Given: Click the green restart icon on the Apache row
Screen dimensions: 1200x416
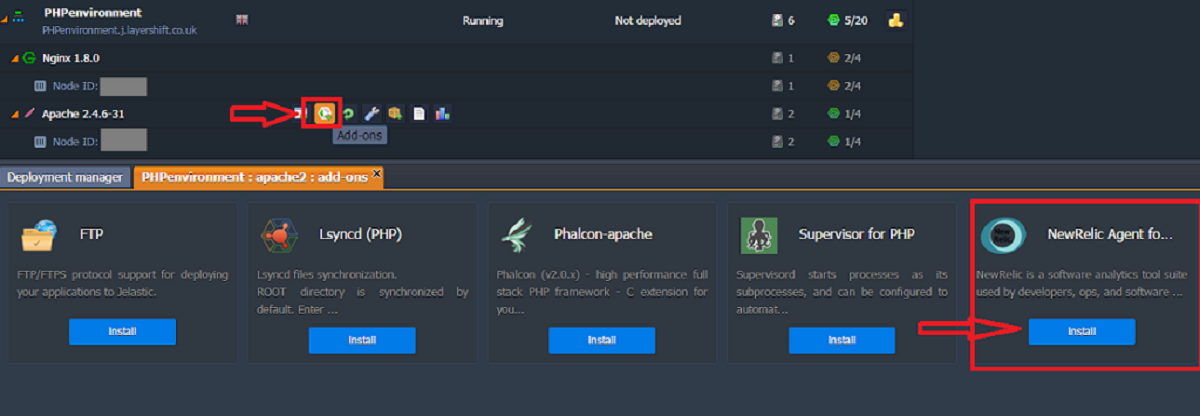Looking at the screenshot, I should pos(348,114).
